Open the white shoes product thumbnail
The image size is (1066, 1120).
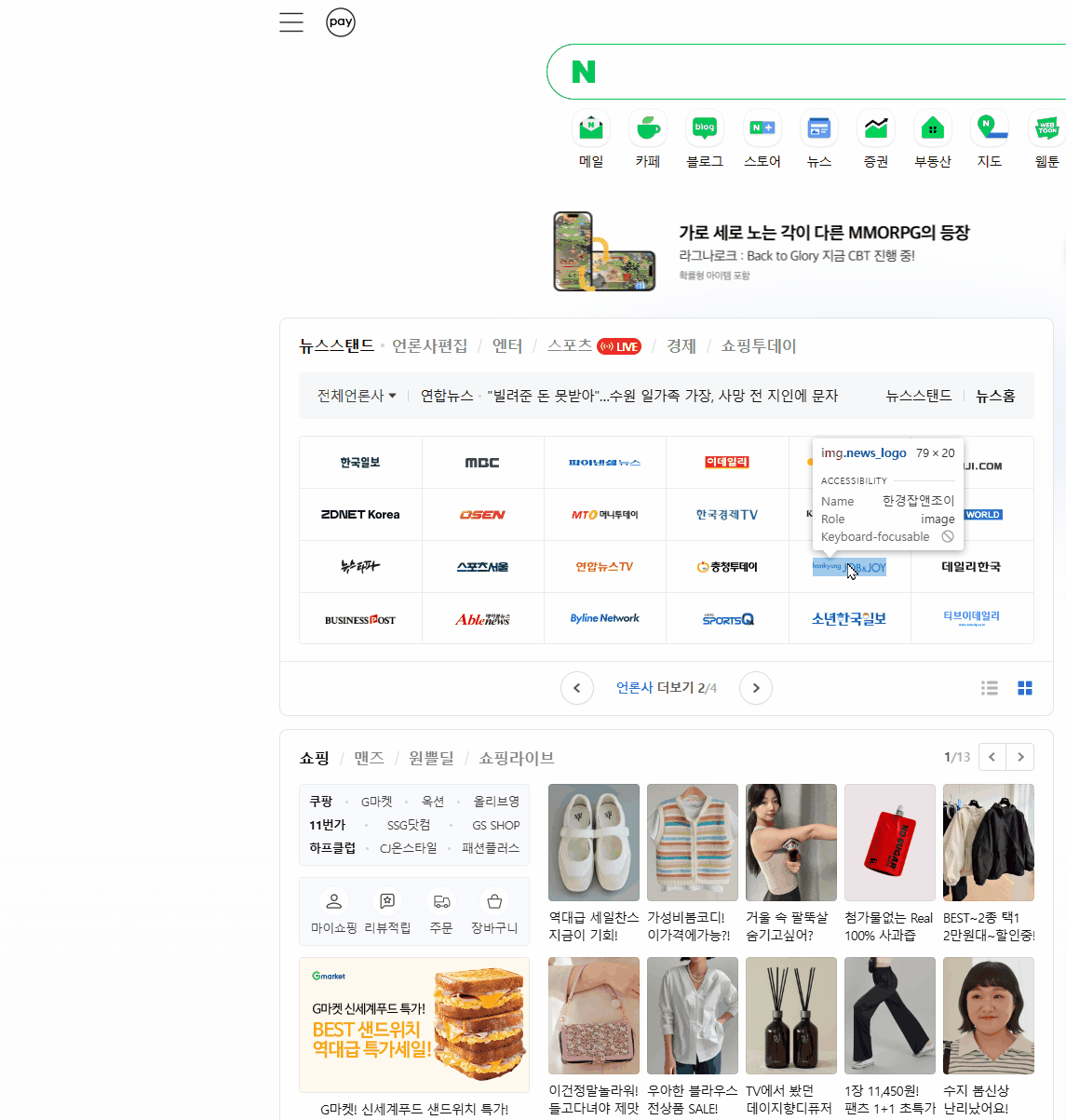[x=594, y=843]
